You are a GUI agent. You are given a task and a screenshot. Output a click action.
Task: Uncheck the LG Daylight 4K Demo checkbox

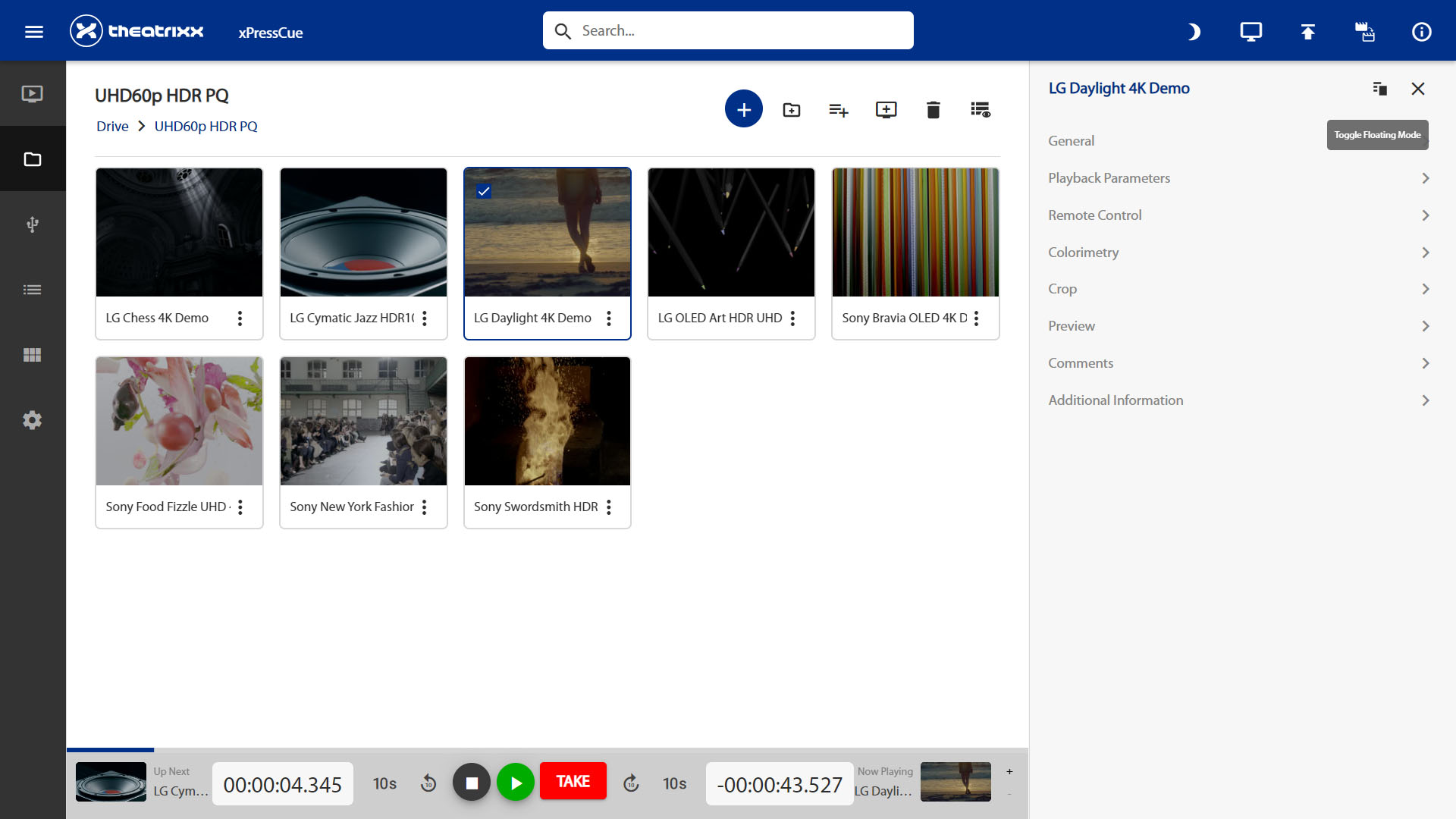pyautogui.click(x=483, y=191)
